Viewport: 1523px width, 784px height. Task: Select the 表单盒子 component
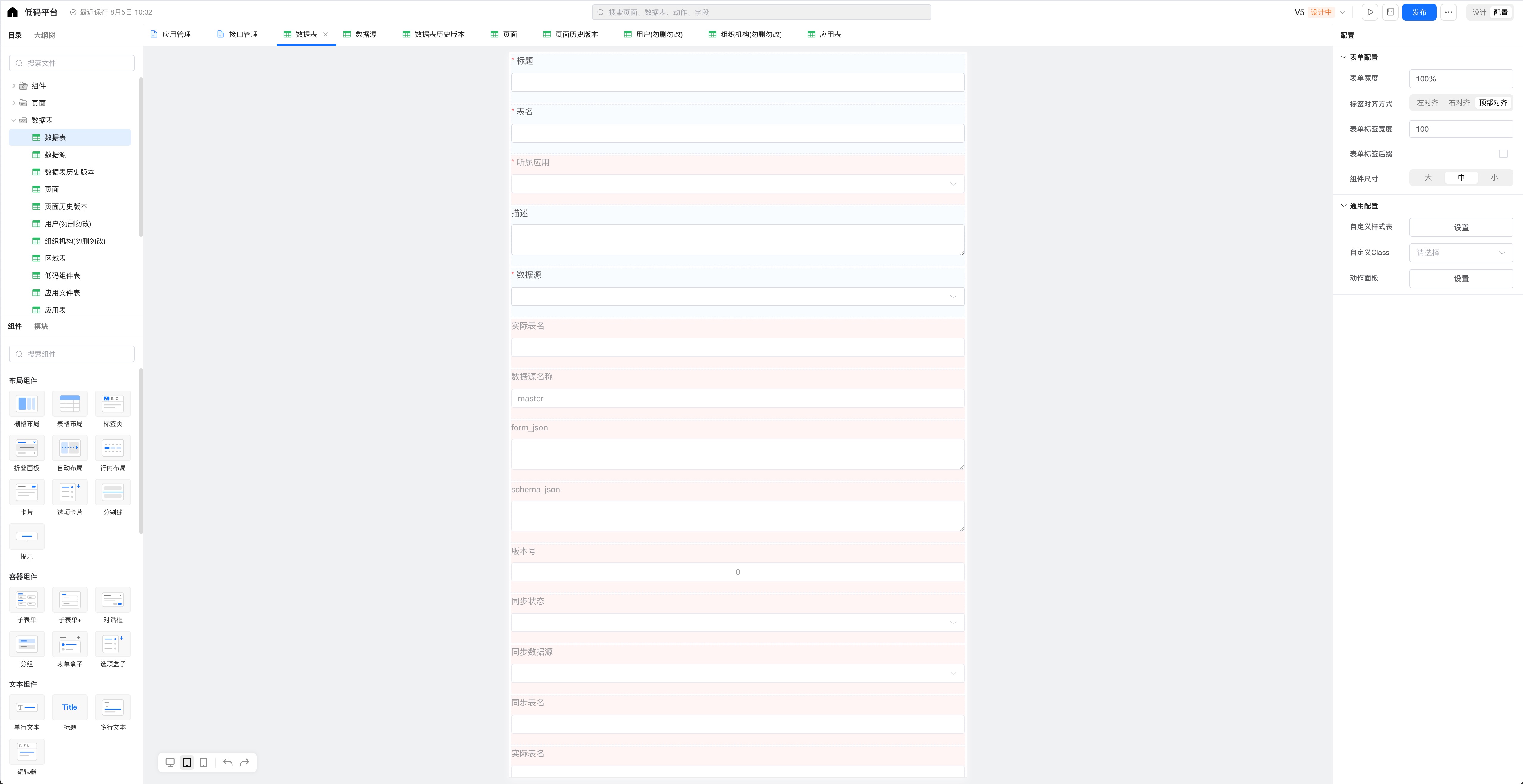coord(70,649)
